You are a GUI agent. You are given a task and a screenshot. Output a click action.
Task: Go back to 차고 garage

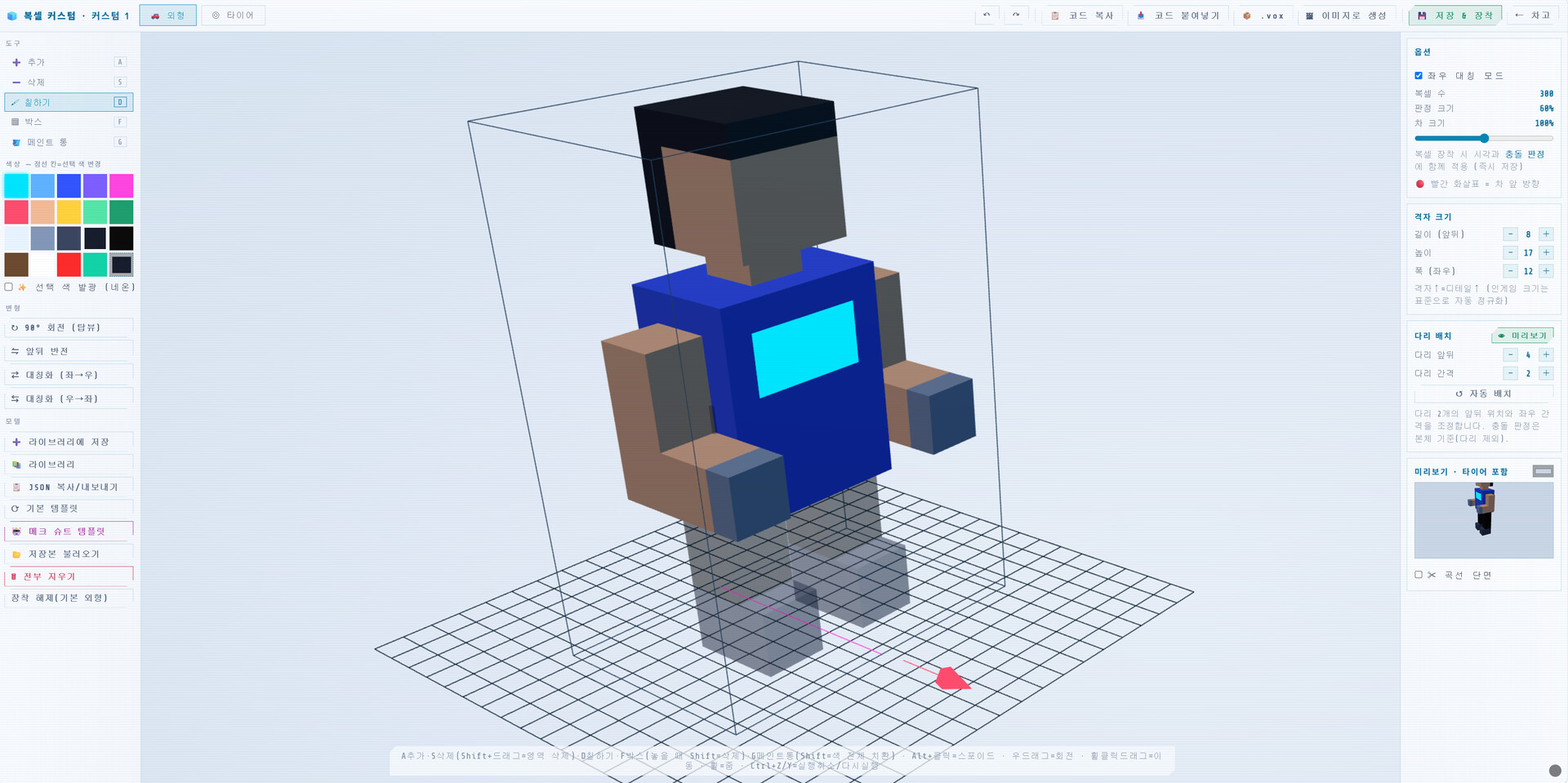(1533, 16)
